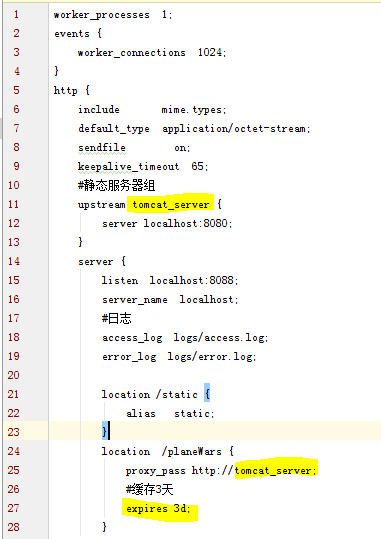Click line number 23 in the gutter
Image resolution: width=381 pixels, height=539 pixels.
coord(13,432)
